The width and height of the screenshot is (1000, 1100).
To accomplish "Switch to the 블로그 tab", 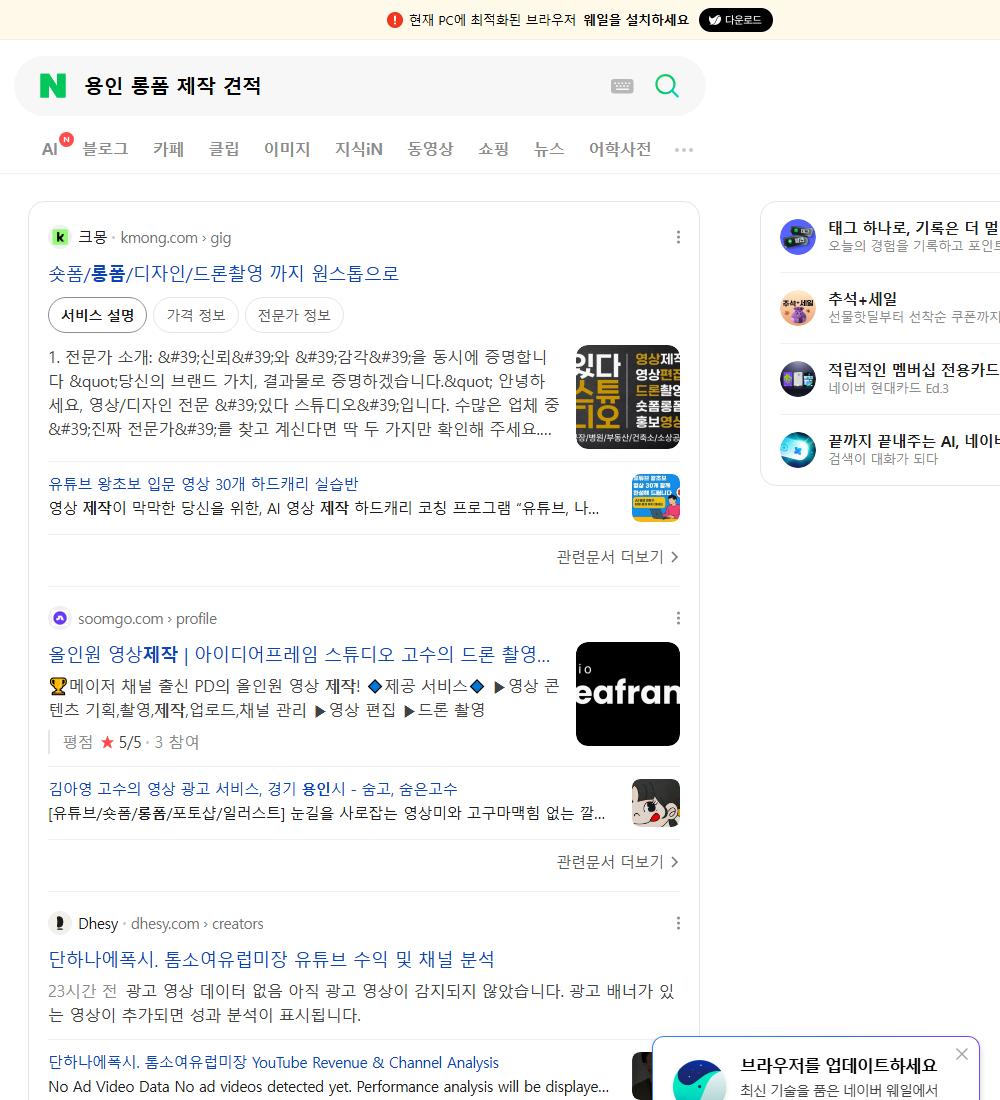I will 105,149.
